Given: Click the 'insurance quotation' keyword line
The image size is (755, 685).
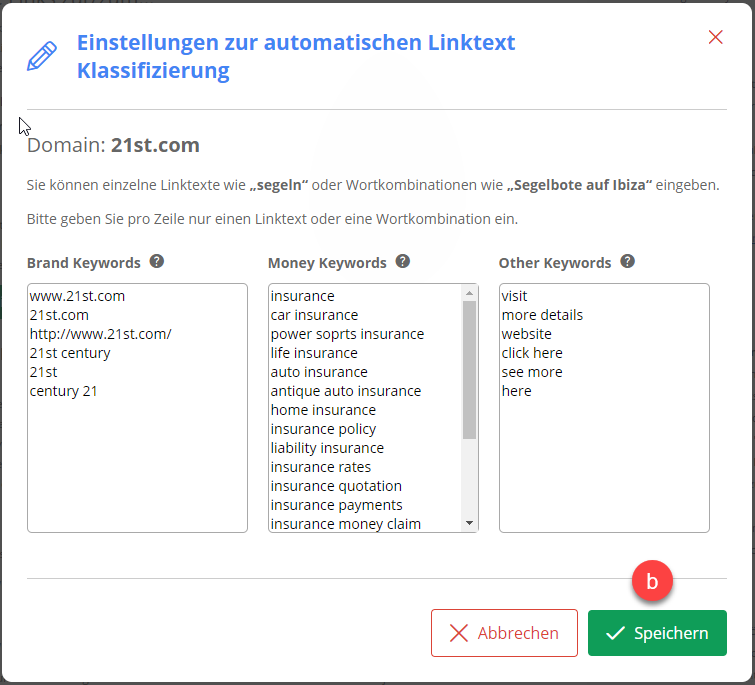Looking at the screenshot, I should (x=336, y=486).
